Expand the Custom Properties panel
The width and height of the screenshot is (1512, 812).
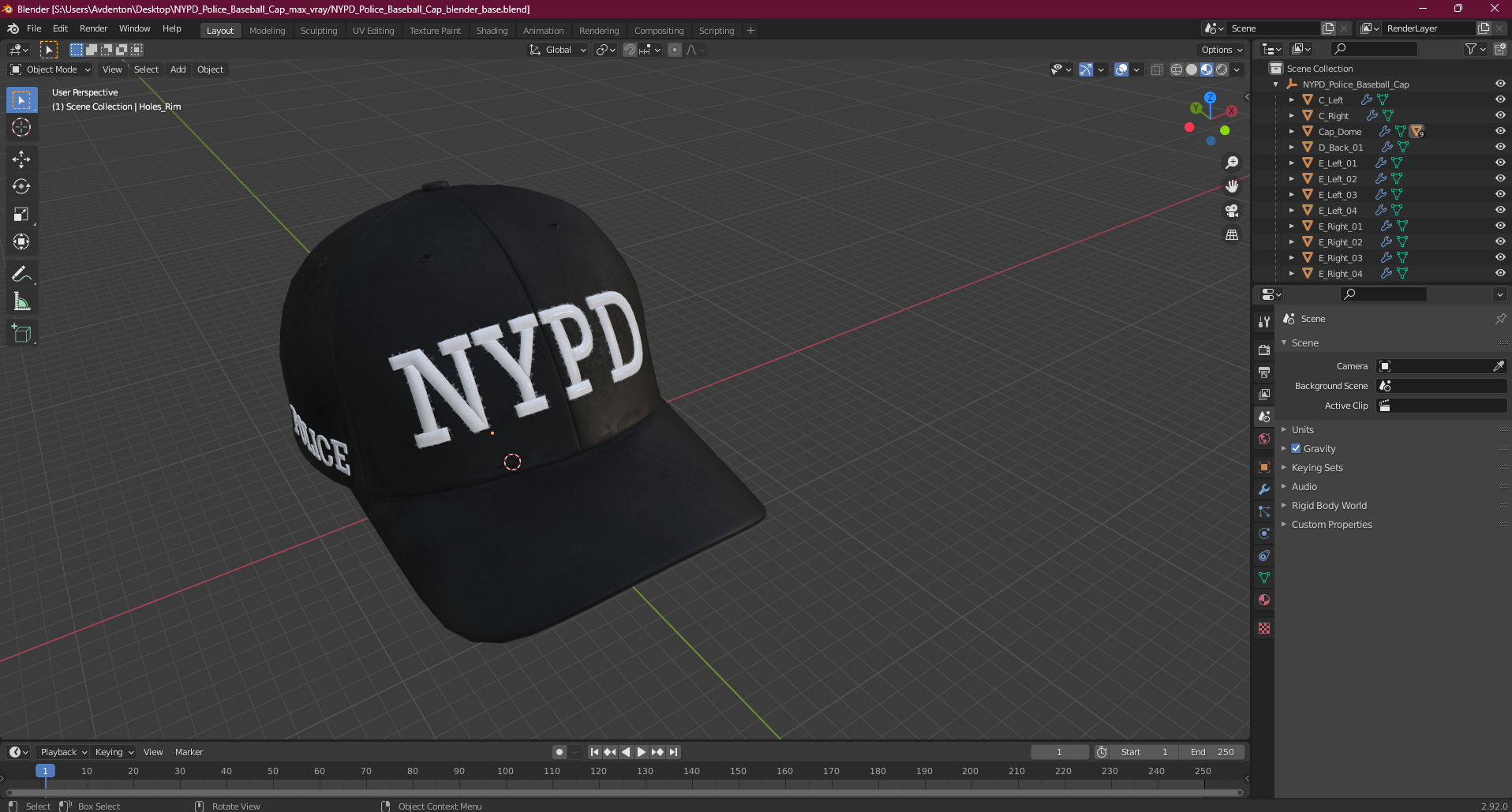(x=1331, y=524)
